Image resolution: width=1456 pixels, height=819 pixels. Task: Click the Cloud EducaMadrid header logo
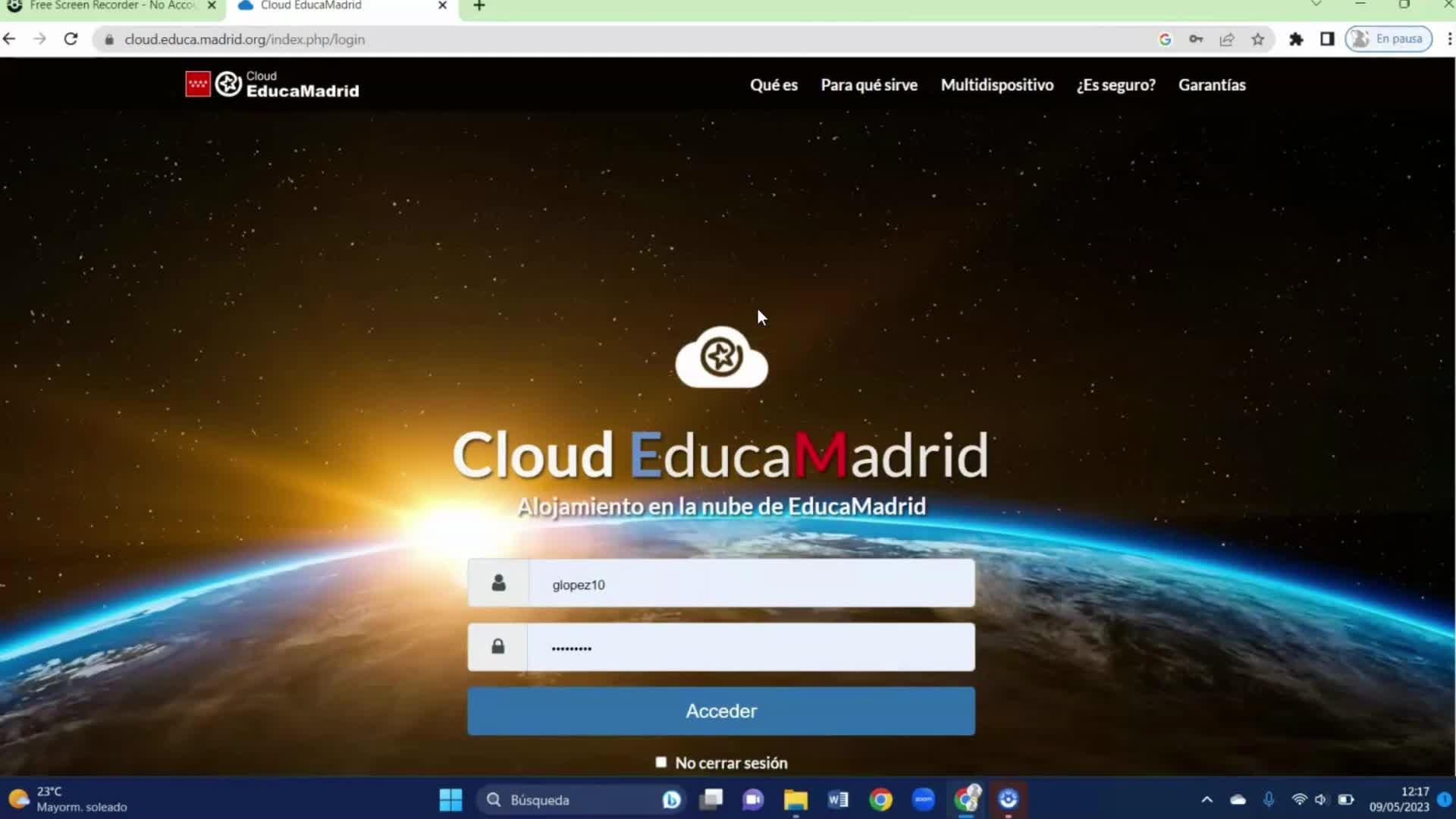point(271,84)
